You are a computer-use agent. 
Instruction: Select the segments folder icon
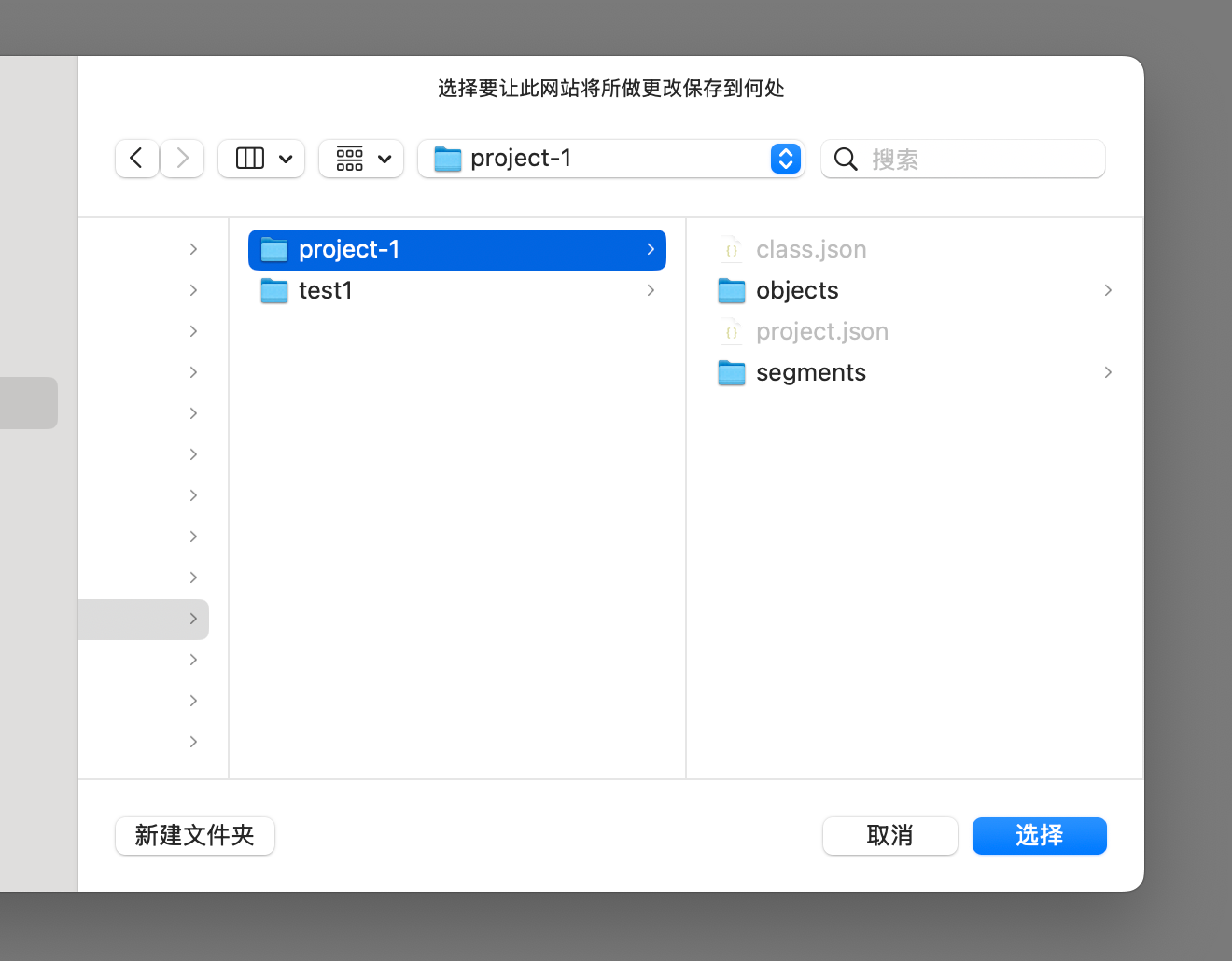732,372
